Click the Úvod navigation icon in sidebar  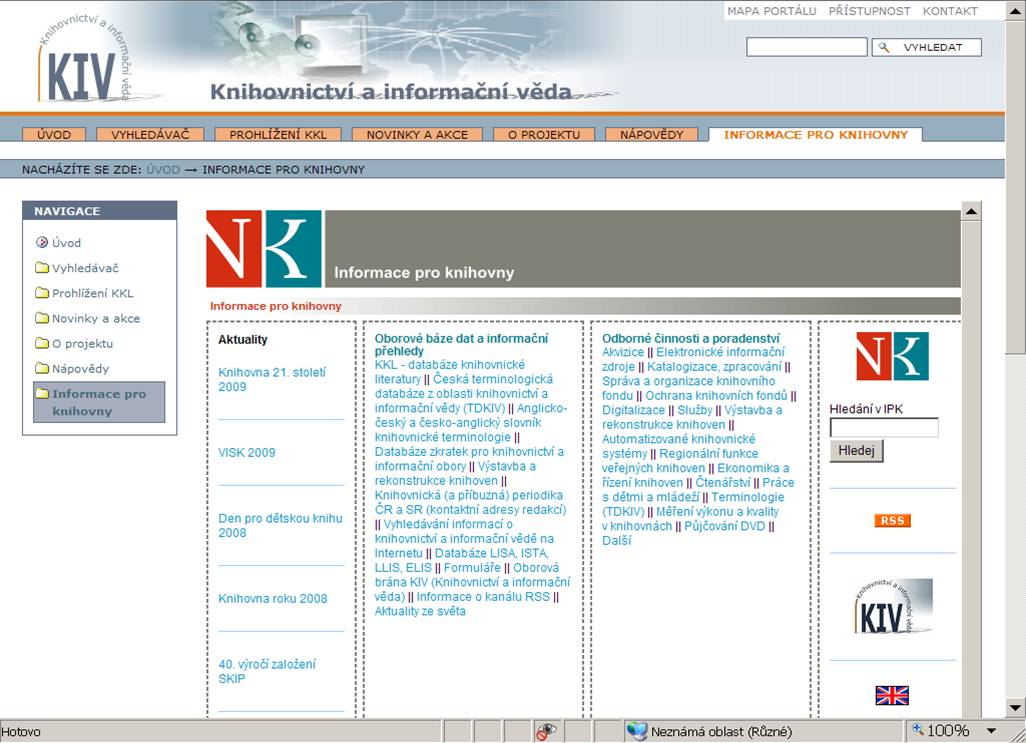[42, 243]
